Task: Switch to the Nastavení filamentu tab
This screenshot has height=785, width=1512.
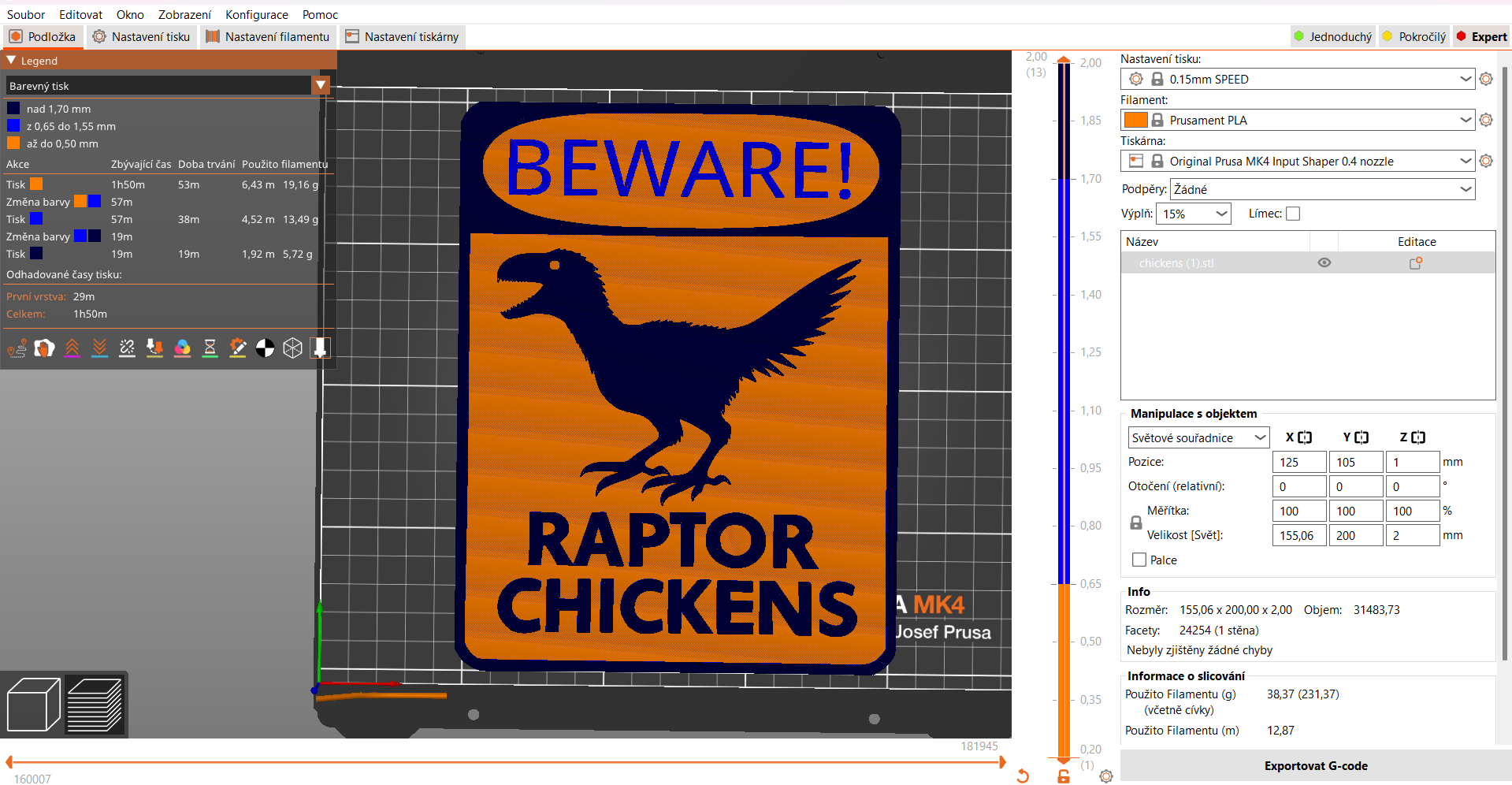Action: tap(268, 36)
